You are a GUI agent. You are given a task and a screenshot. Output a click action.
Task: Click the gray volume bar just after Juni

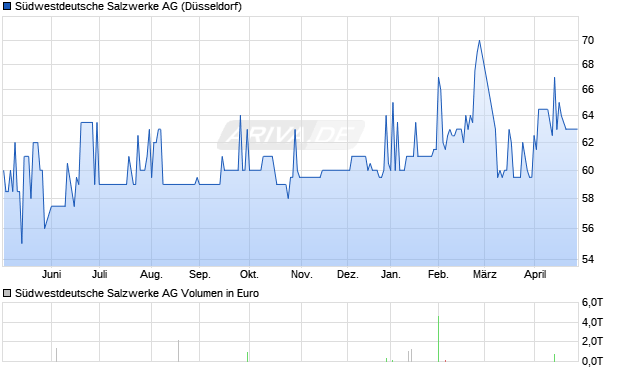coord(56,355)
